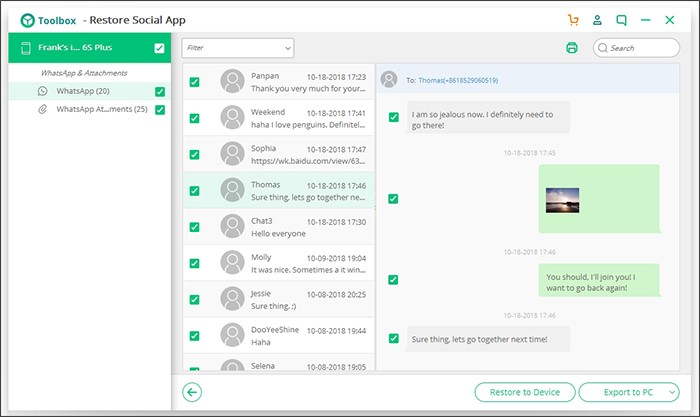The height and width of the screenshot is (417, 700).
Task: Open the user account icon
Action: pyautogui.click(x=597, y=20)
